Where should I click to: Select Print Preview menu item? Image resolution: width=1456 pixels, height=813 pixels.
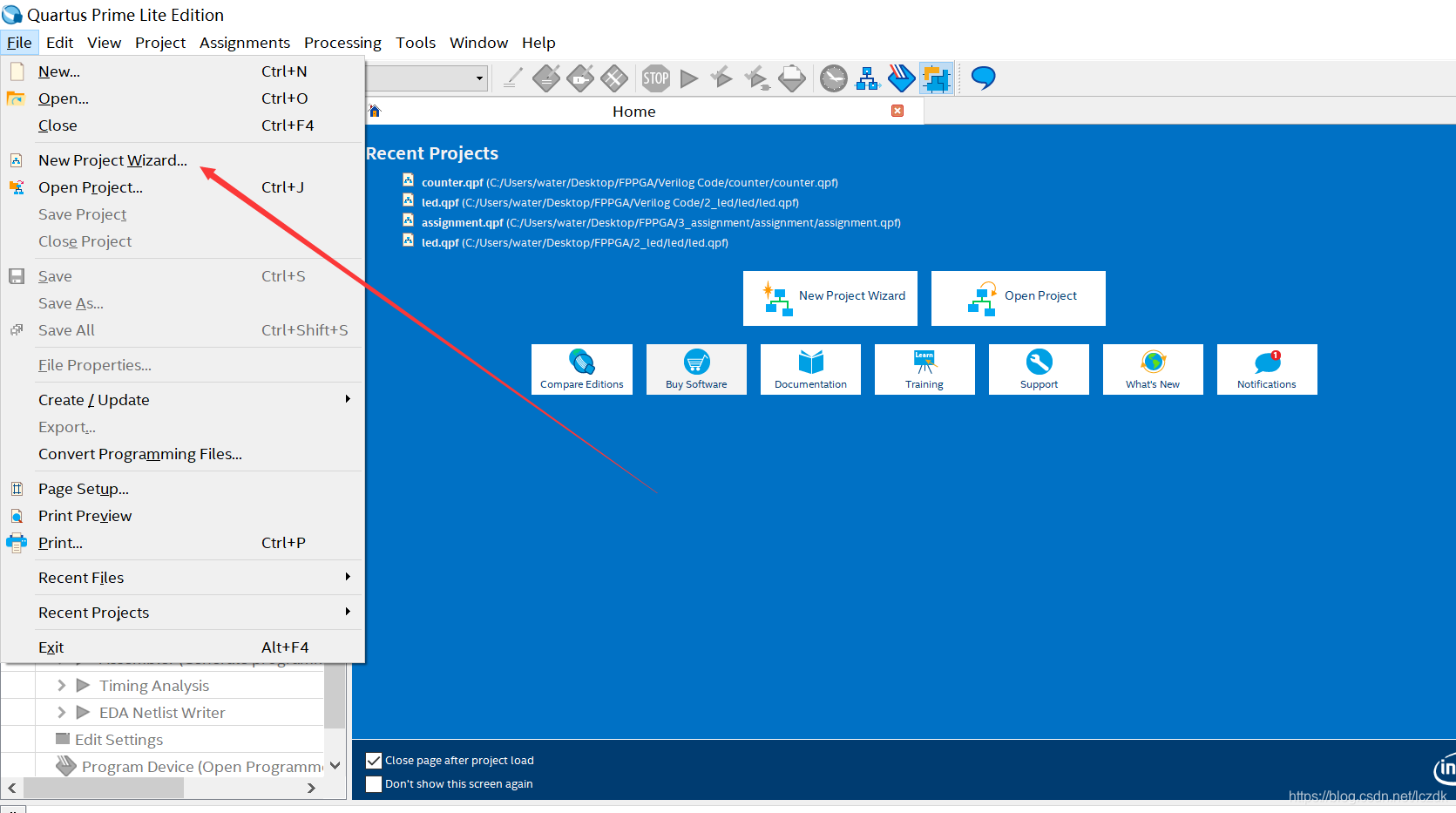(x=183, y=516)
